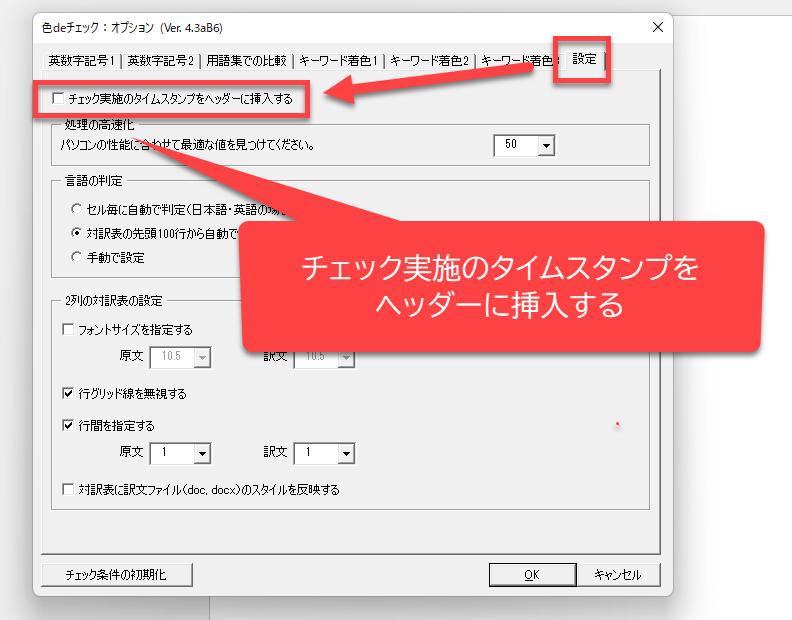Click the チェック条件の初期化 button
Viewport: 792px width, 620px height.
116,575
